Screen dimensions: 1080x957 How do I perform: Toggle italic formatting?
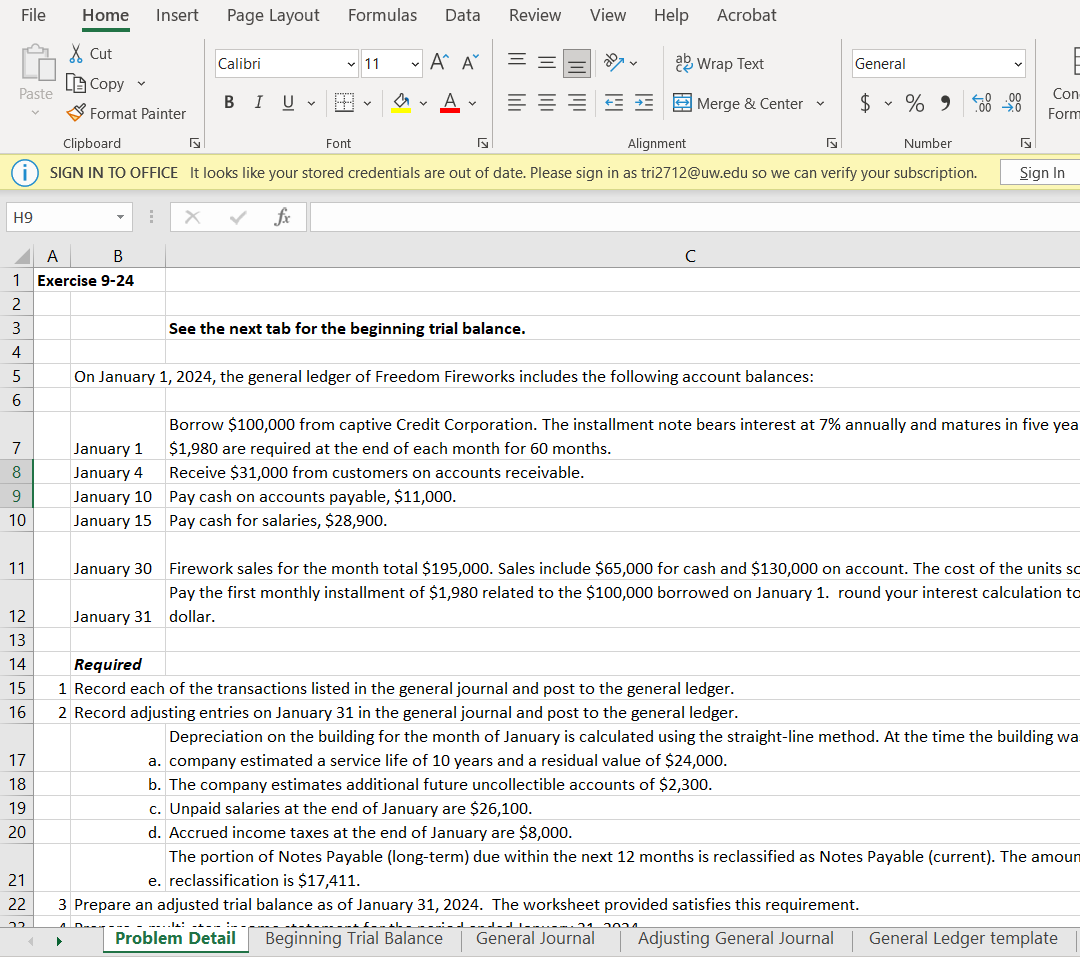click(x=256, y=102)
